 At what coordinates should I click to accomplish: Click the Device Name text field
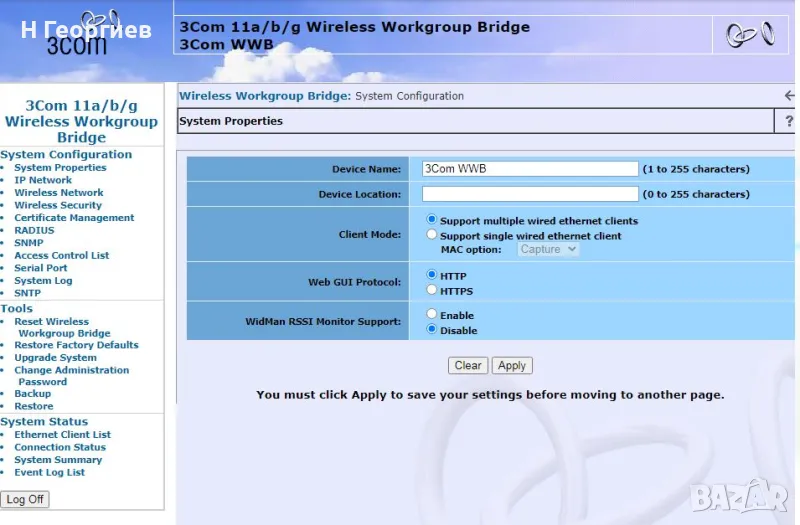pyautogui.click(x=529, y=169)
